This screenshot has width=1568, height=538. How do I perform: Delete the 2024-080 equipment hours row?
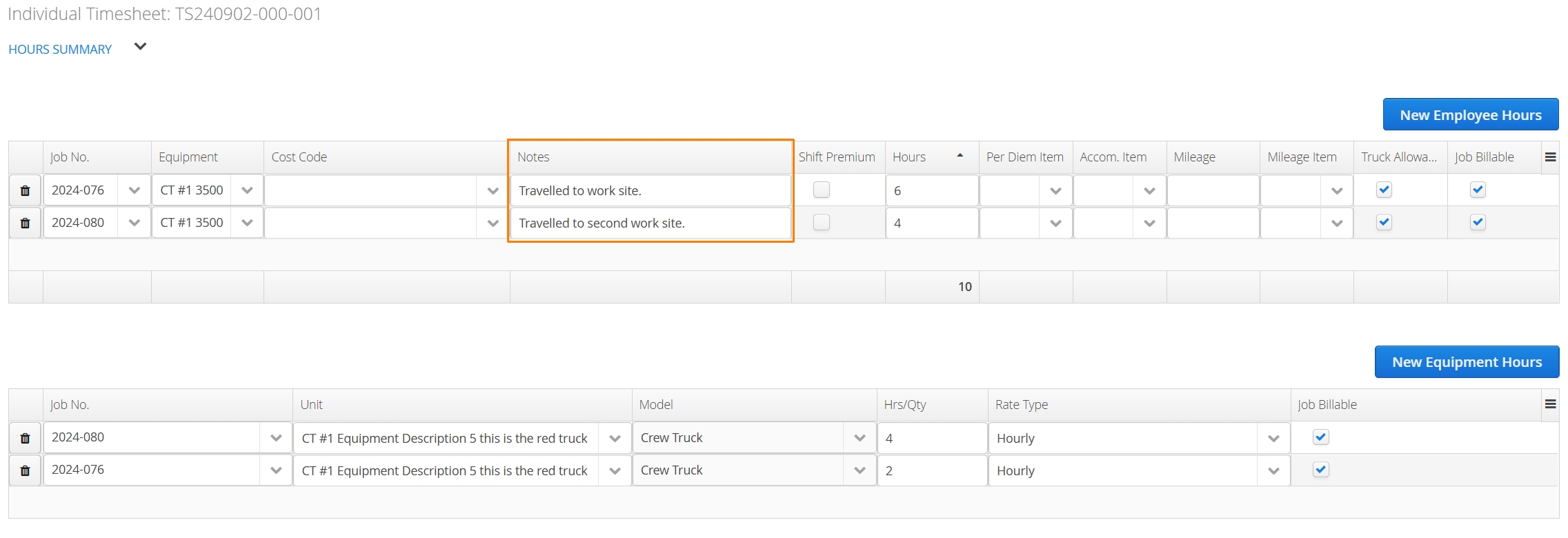pos(26,438)
